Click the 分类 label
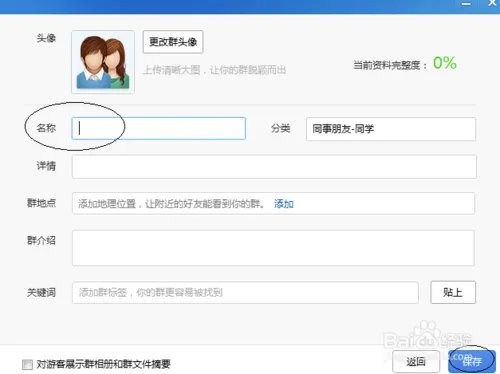The image size is (500, 374). tap(280, 128)
